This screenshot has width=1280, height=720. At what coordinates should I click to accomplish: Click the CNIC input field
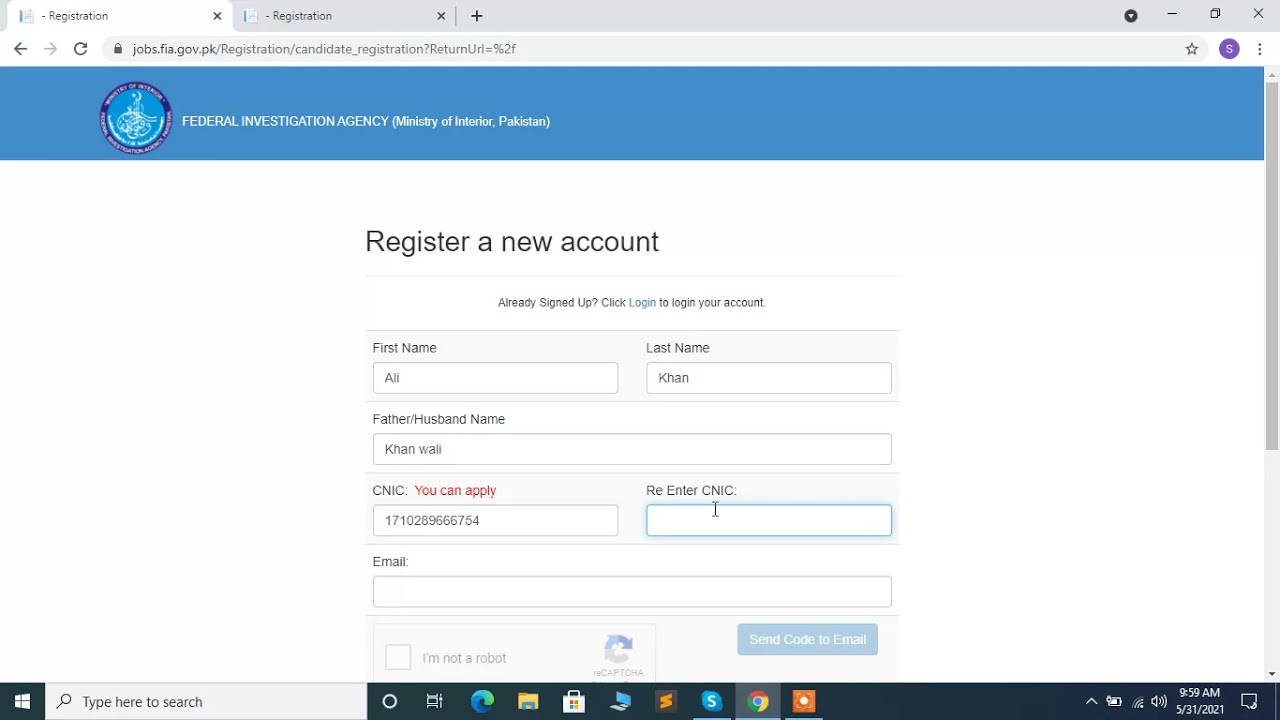pos(495,520)
